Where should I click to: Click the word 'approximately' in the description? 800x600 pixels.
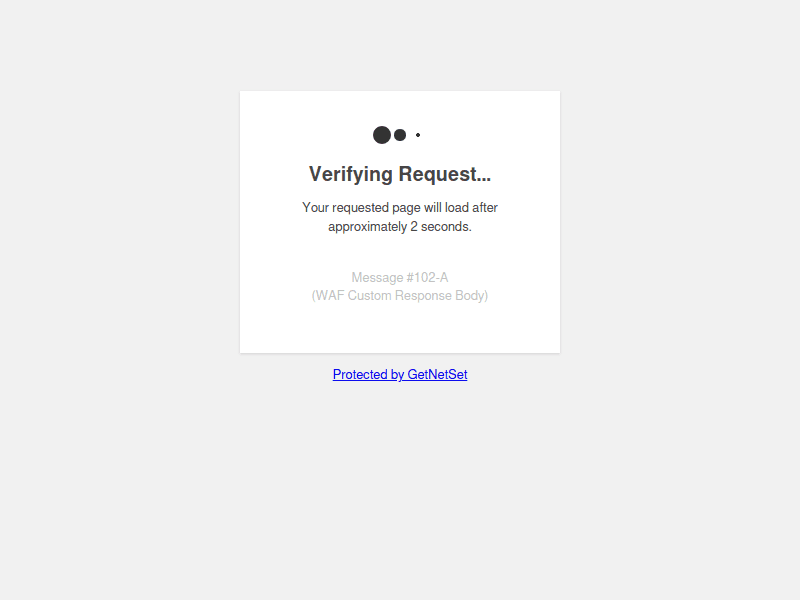pyautogui.click(x=367, y=227)
